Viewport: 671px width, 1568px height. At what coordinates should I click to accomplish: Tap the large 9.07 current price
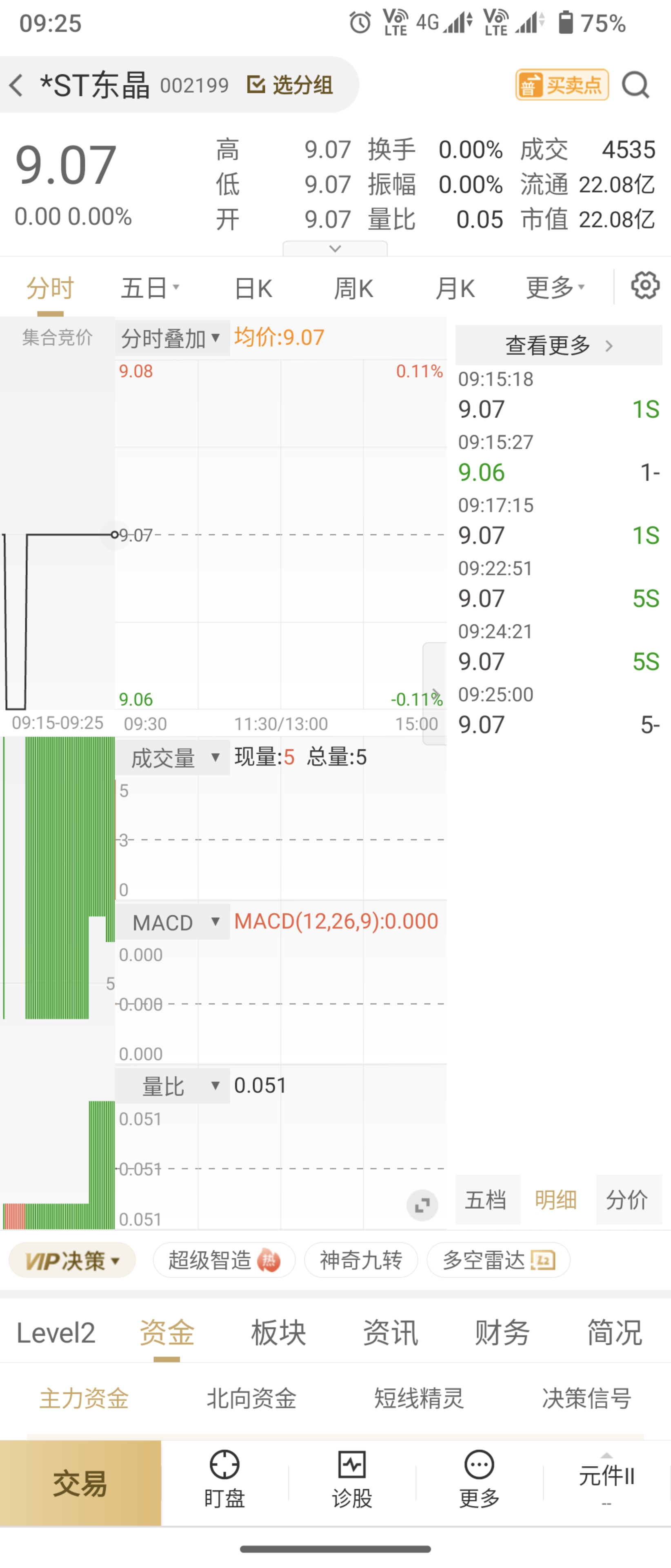tap(66, 165)
